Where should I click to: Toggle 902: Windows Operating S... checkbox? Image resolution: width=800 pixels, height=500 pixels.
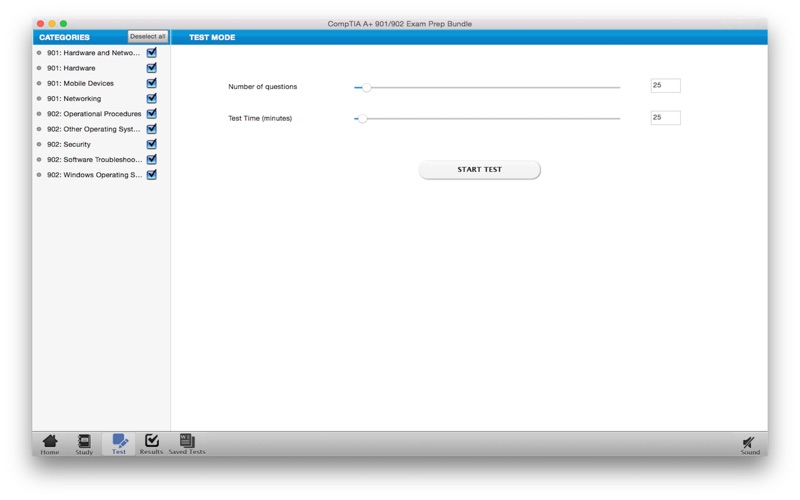(152, 175)
